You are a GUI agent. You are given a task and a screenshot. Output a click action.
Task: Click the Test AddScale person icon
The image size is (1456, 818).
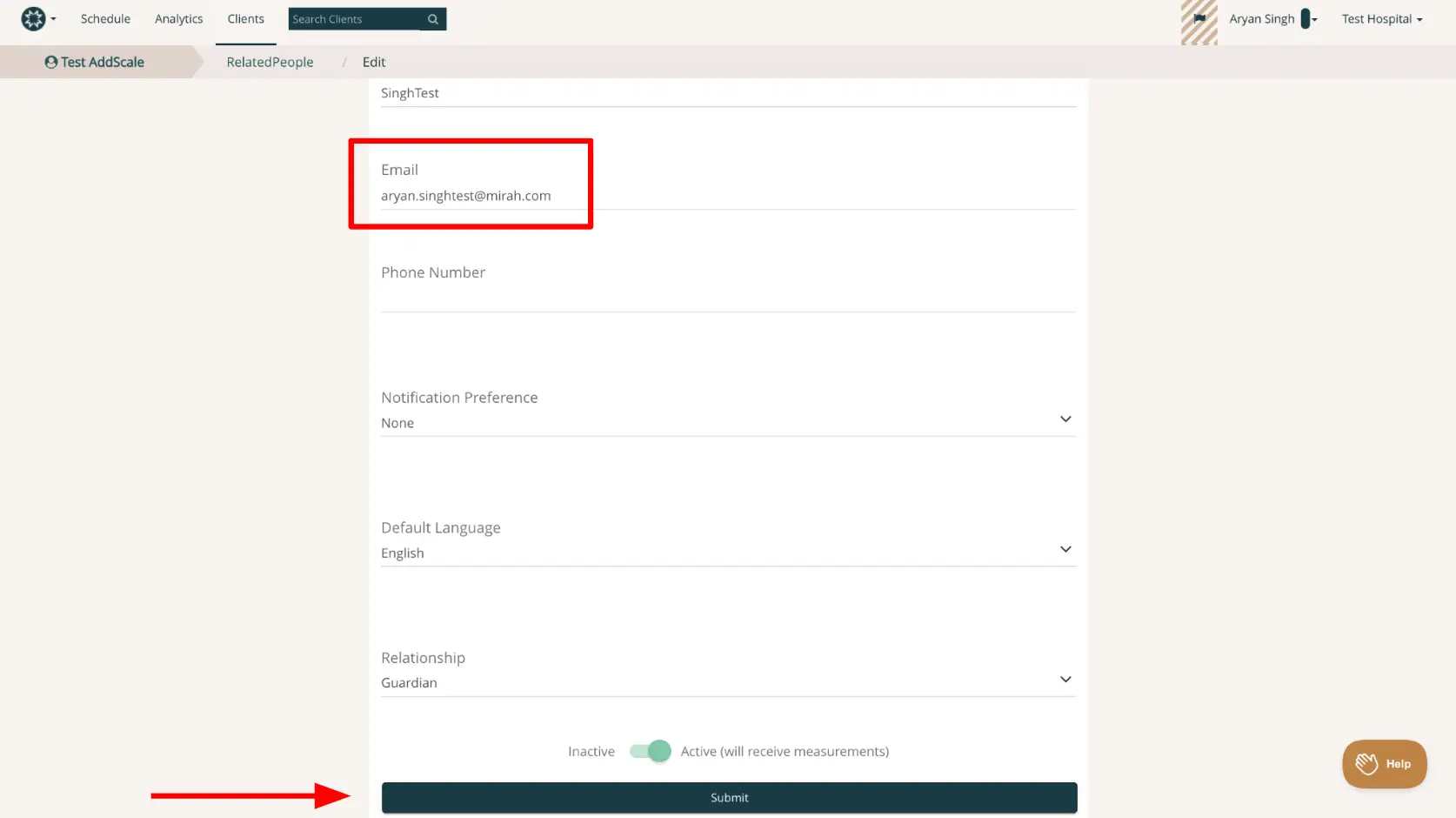click(x=51, y=62)
